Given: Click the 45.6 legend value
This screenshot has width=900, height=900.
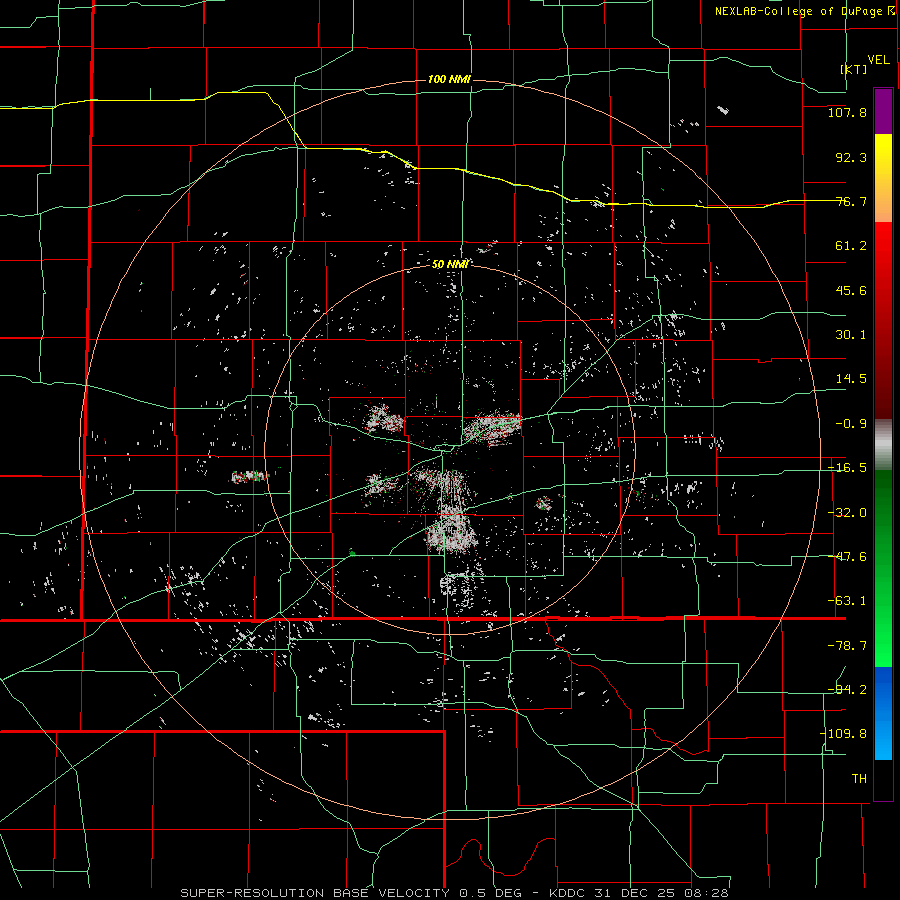Looking at the screenshot, I should (851, 290).
